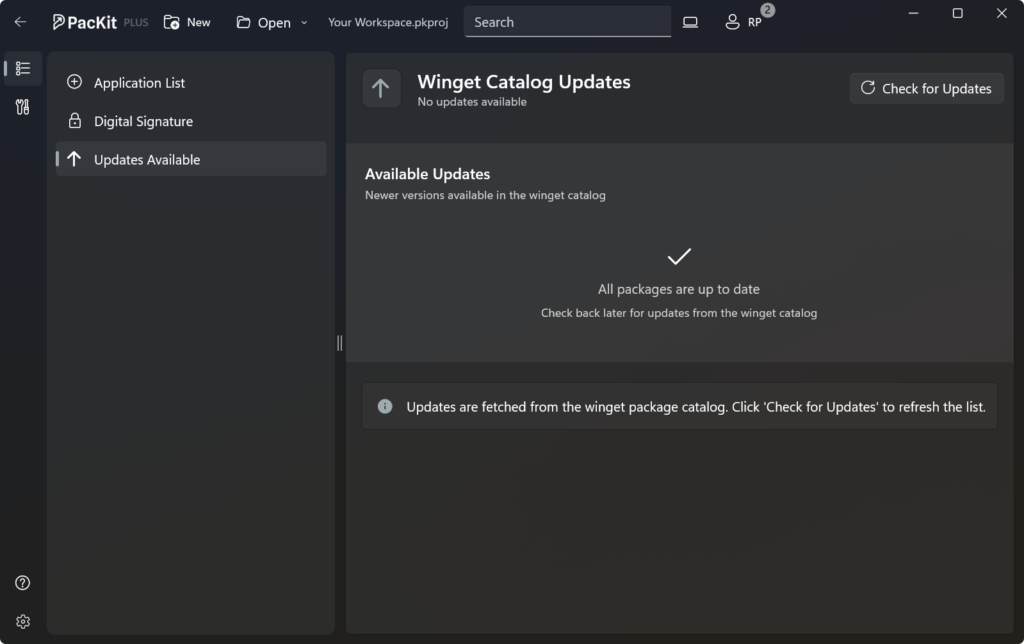Focus the Search input field
1024x644 pixels.
(568, 22)
